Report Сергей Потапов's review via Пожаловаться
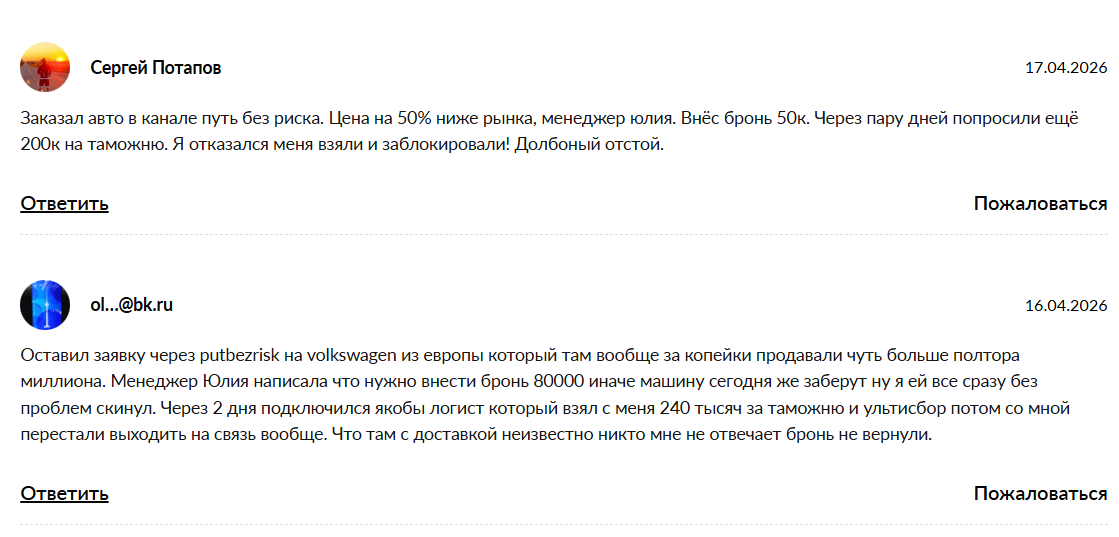 [x=1040, y=204]
